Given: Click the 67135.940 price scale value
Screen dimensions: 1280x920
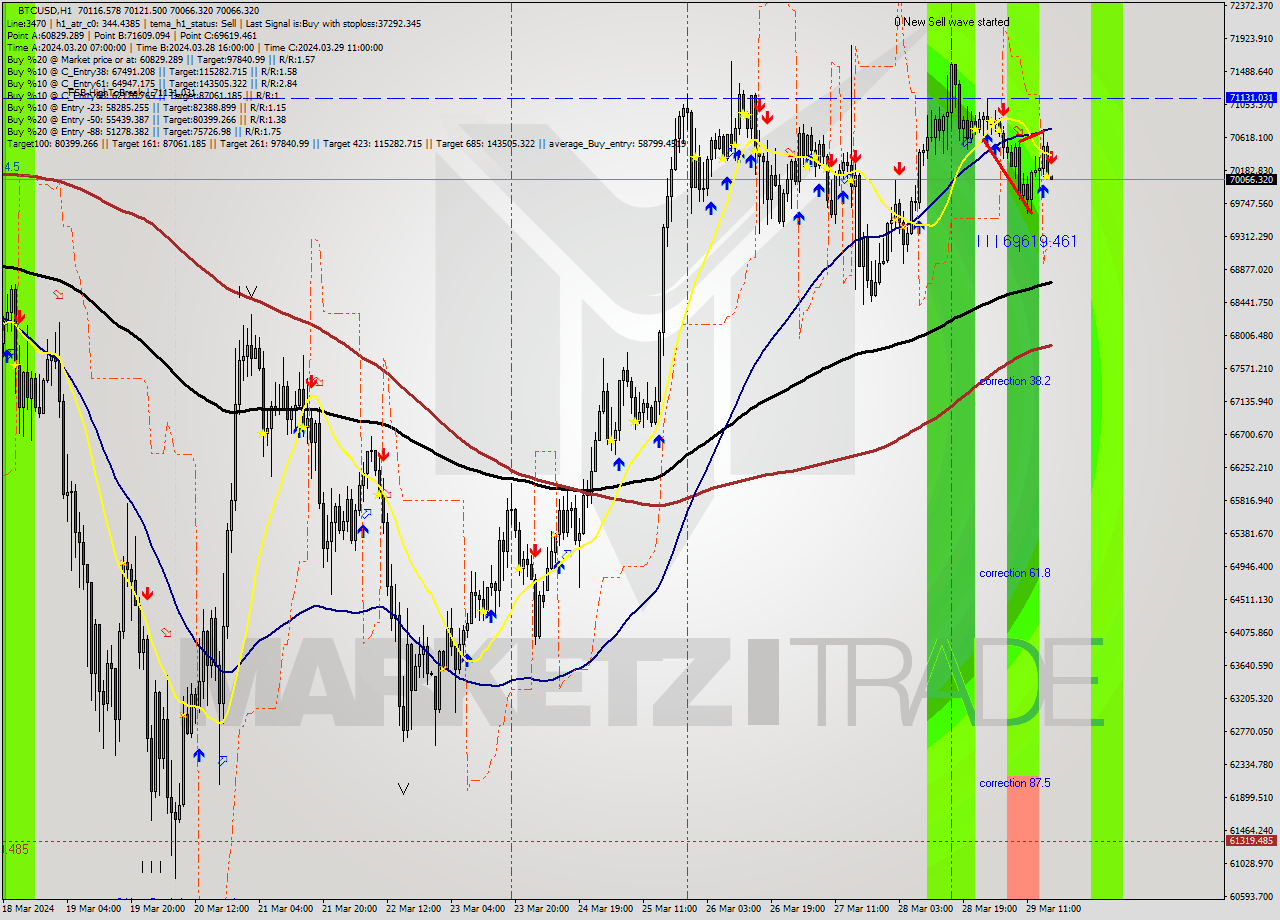Looking at the screenshot, I should pos(1250,402).
